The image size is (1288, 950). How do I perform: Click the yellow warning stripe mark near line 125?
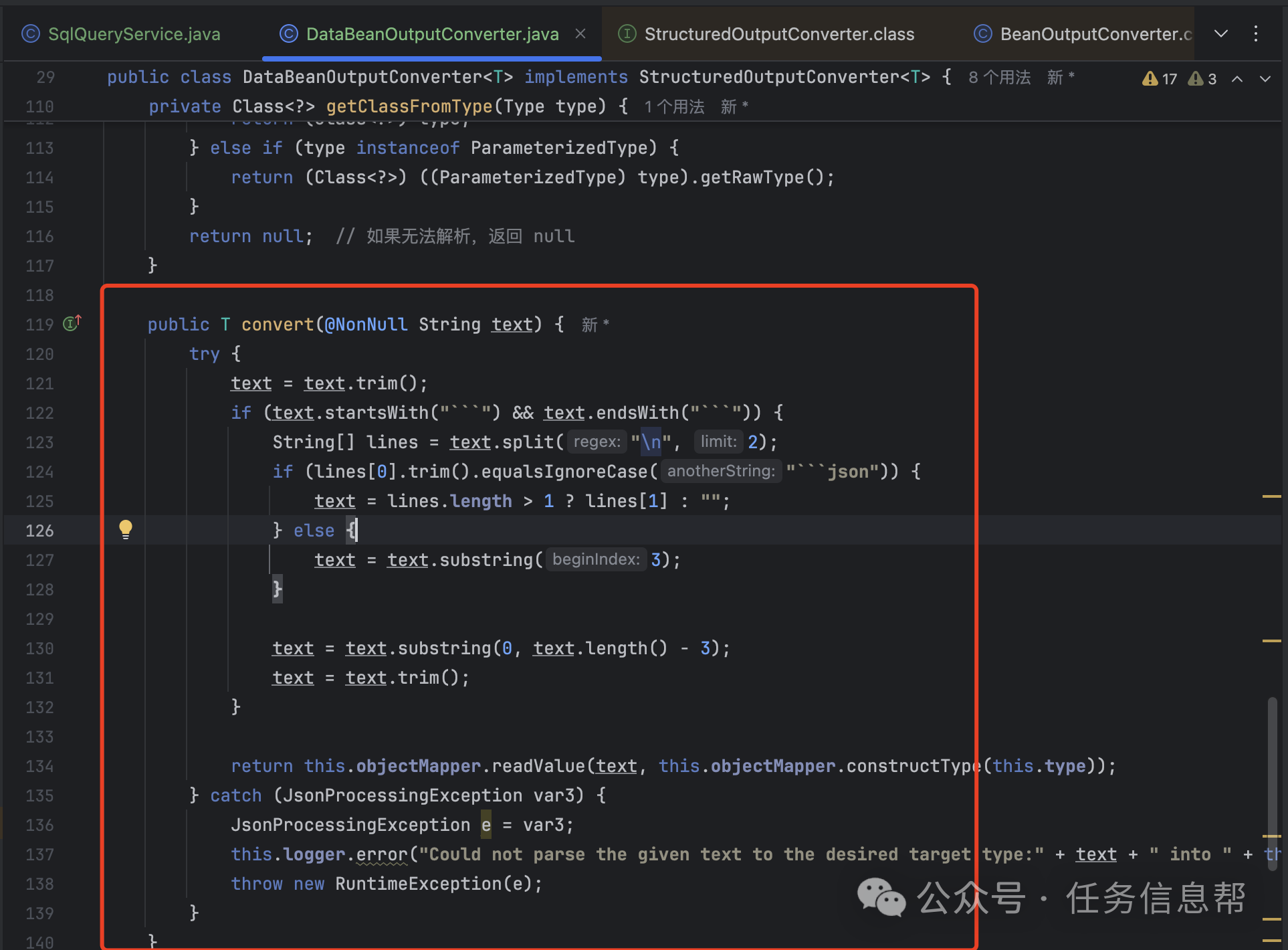[1271, 496]
